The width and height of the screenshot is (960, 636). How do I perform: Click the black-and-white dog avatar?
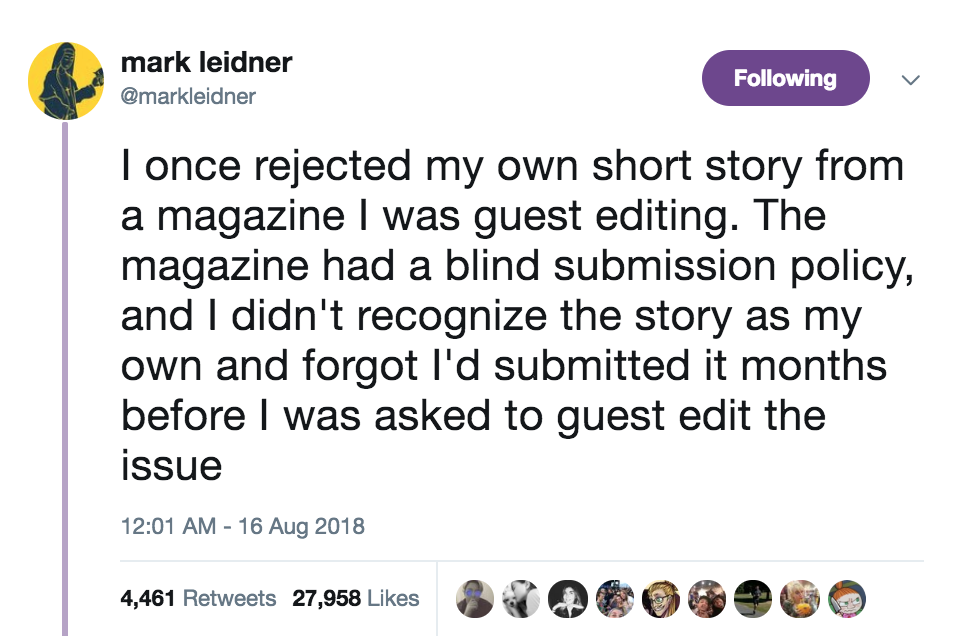coord(520,598)
